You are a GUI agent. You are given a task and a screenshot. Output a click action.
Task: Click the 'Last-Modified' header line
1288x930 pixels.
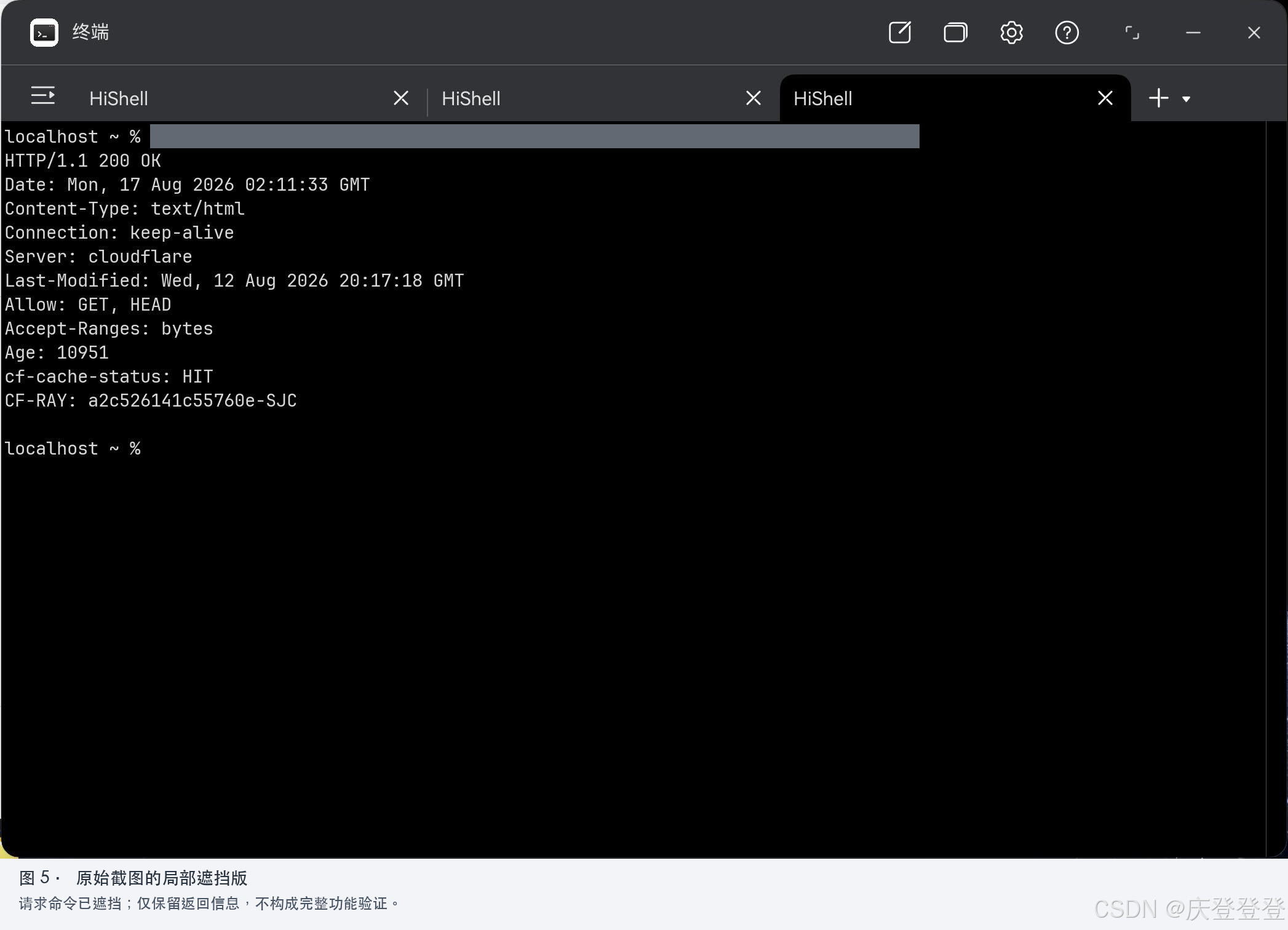click(x=234, y=280)
